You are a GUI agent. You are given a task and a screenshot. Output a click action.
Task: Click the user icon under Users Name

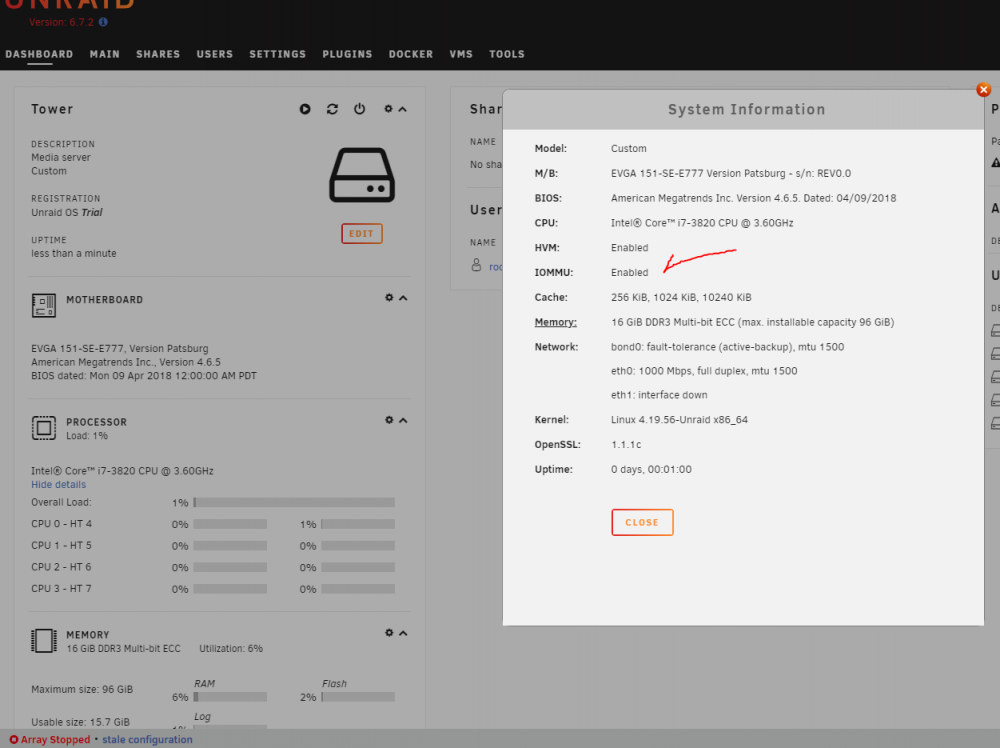[476, 265]
